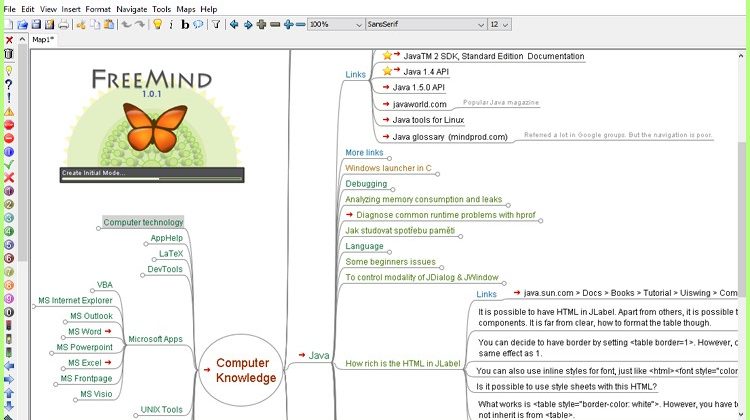This screenshot has width=750, height=420.
Task: Add the green check mark icon
Action: [9, 165]
